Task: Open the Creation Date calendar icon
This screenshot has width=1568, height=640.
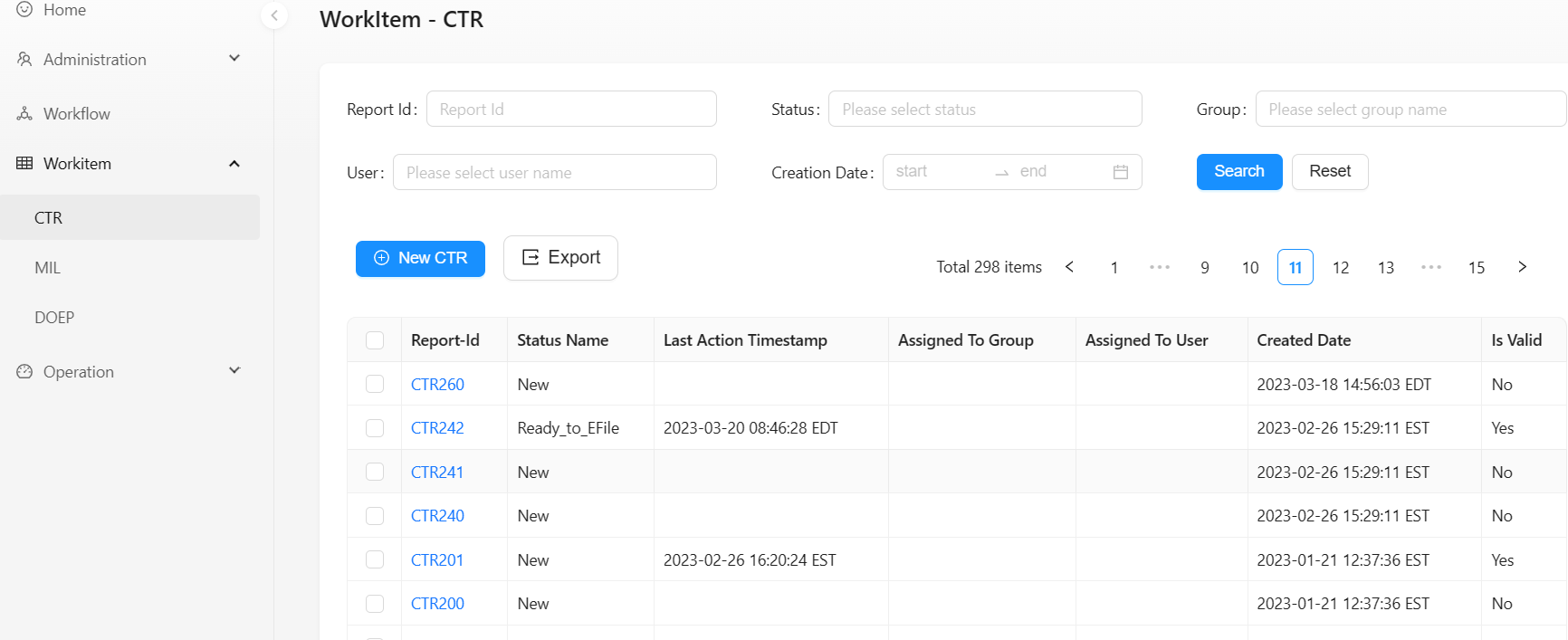Action: [x=1121, y=172]
